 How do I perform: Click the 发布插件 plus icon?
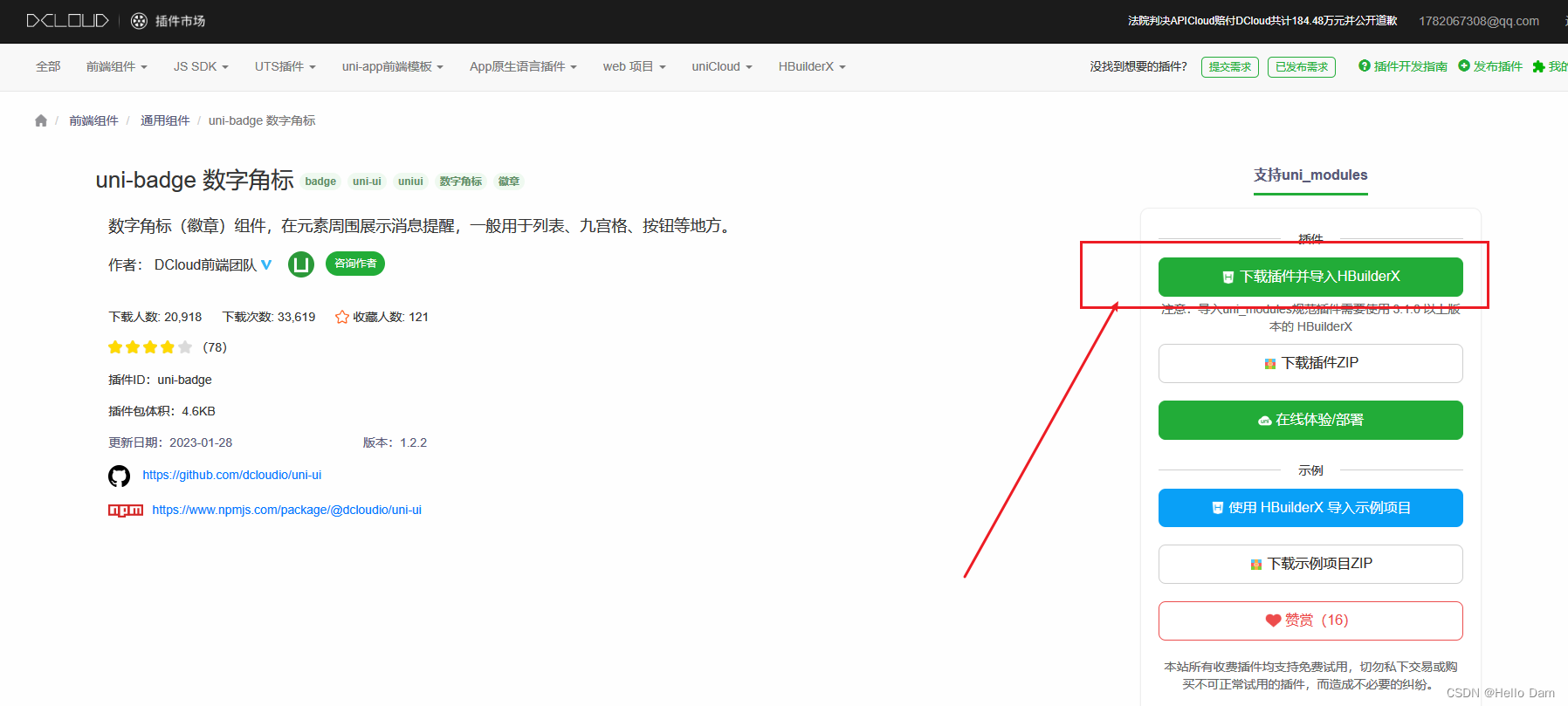tap(1464, 65)
